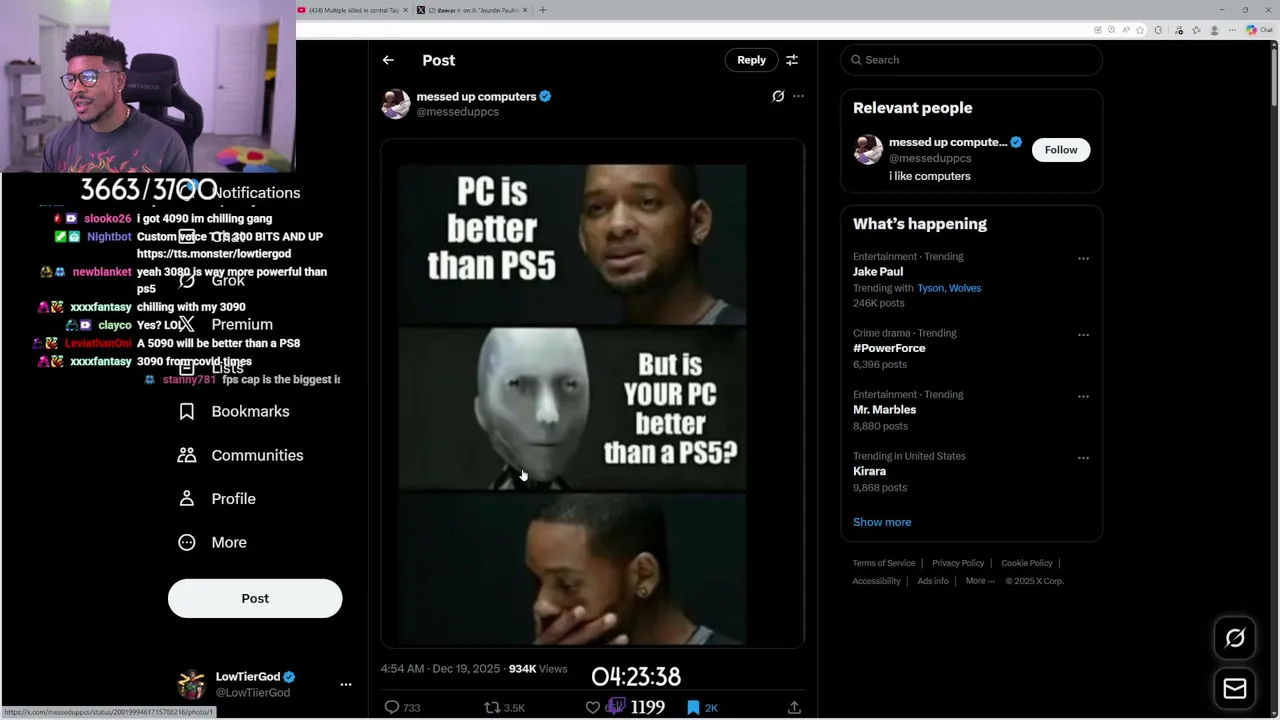Open the three-dot menu on the post

tap(798, 96)
